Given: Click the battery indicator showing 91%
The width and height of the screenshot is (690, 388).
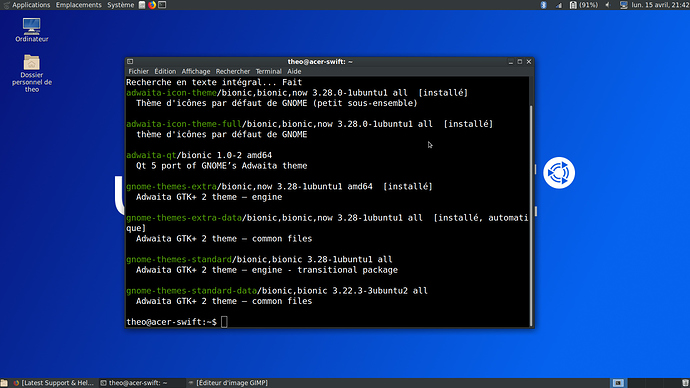Looking at the screenshot, I should pyautogui.click(x=584, y=5).
